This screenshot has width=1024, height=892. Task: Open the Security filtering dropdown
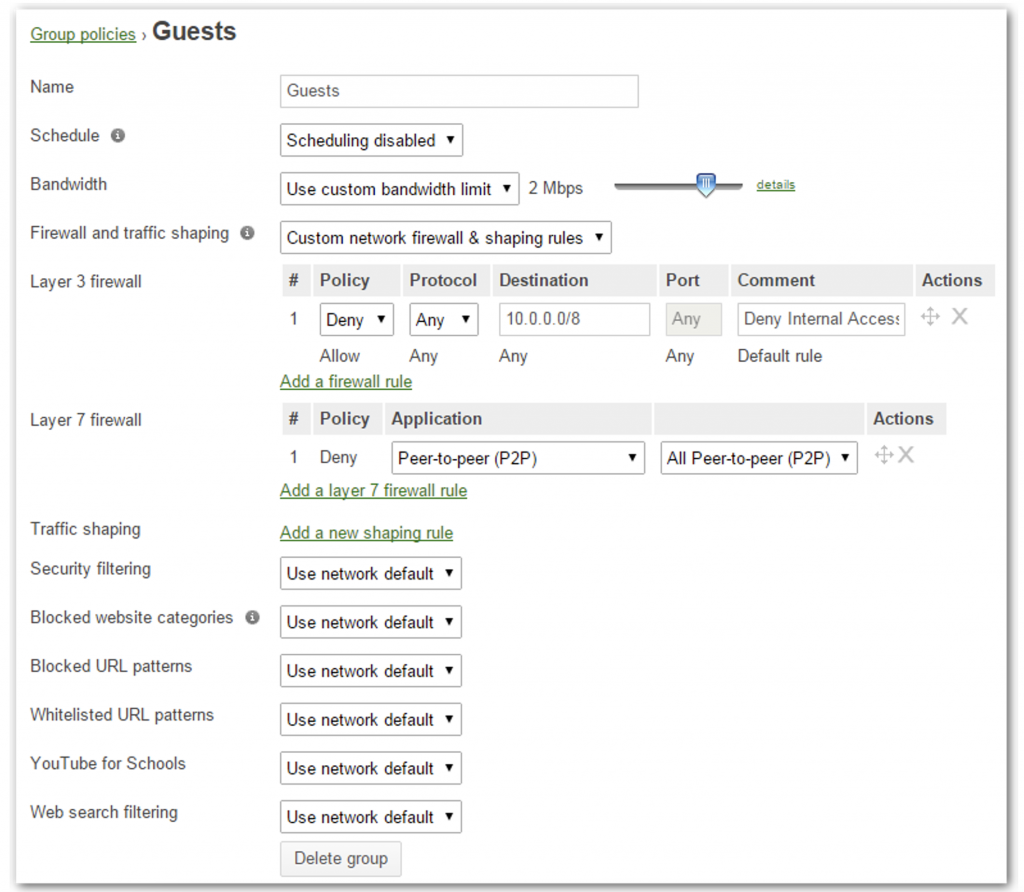point(371,574)
